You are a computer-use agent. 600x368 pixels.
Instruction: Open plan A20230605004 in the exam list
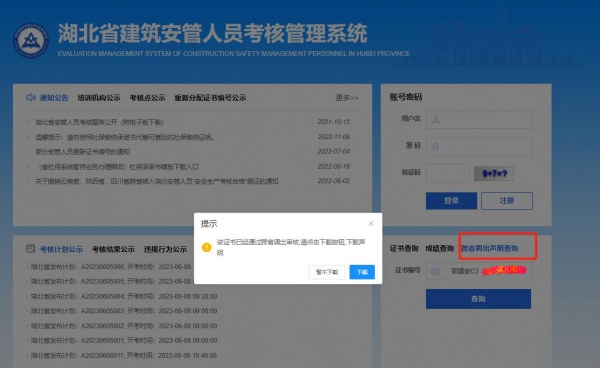124,296
